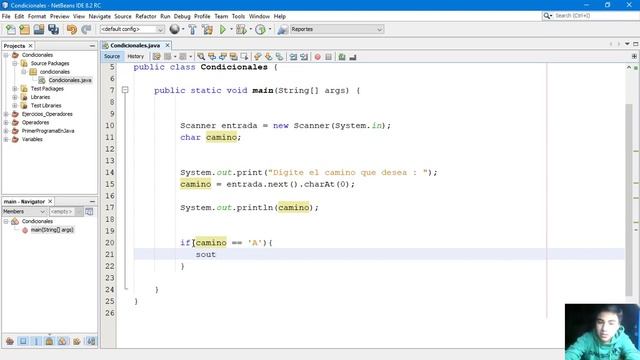
Task: Select the Condicionales.java editor tab
Action: [135, 45]
